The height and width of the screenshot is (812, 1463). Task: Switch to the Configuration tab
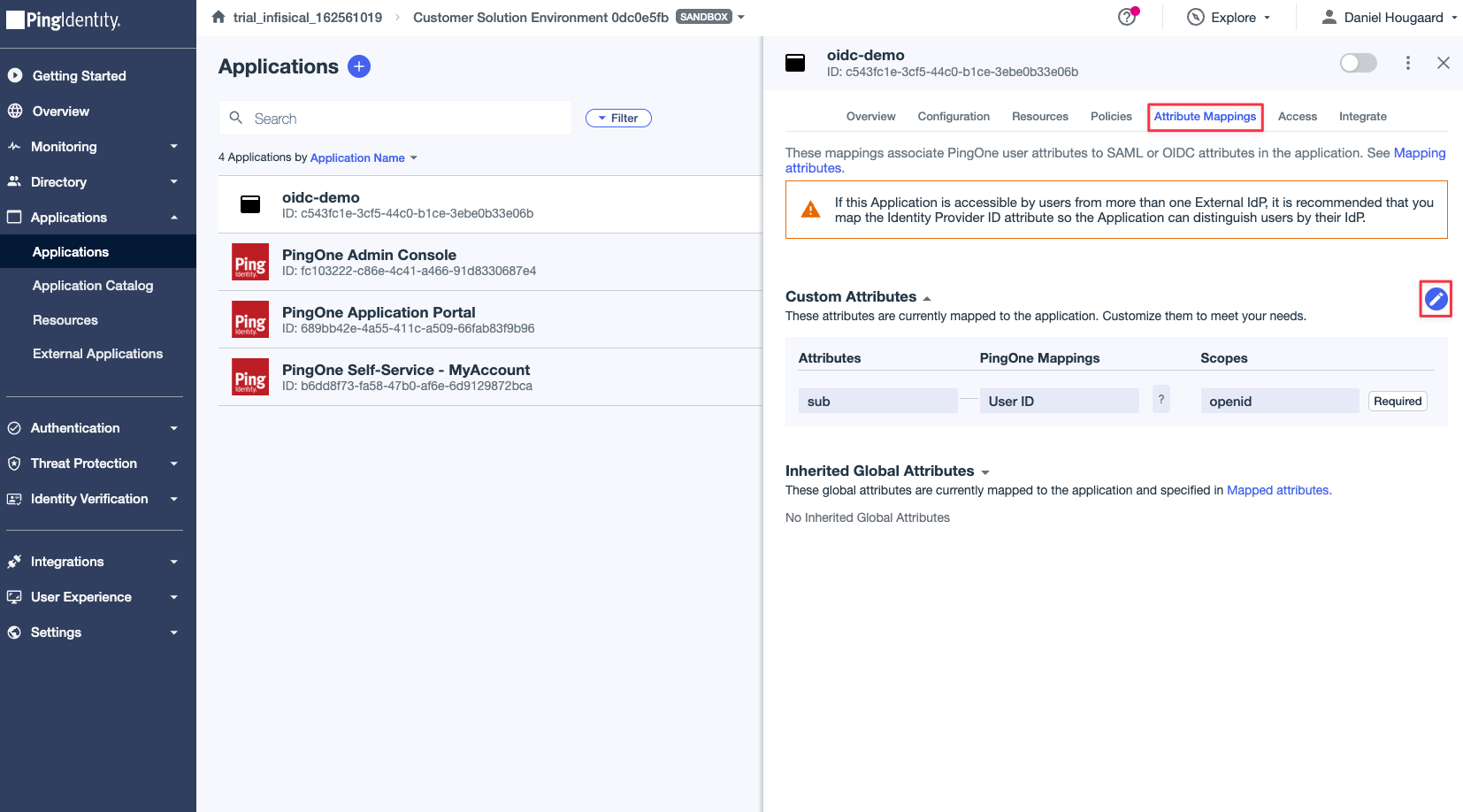[954, 117]
